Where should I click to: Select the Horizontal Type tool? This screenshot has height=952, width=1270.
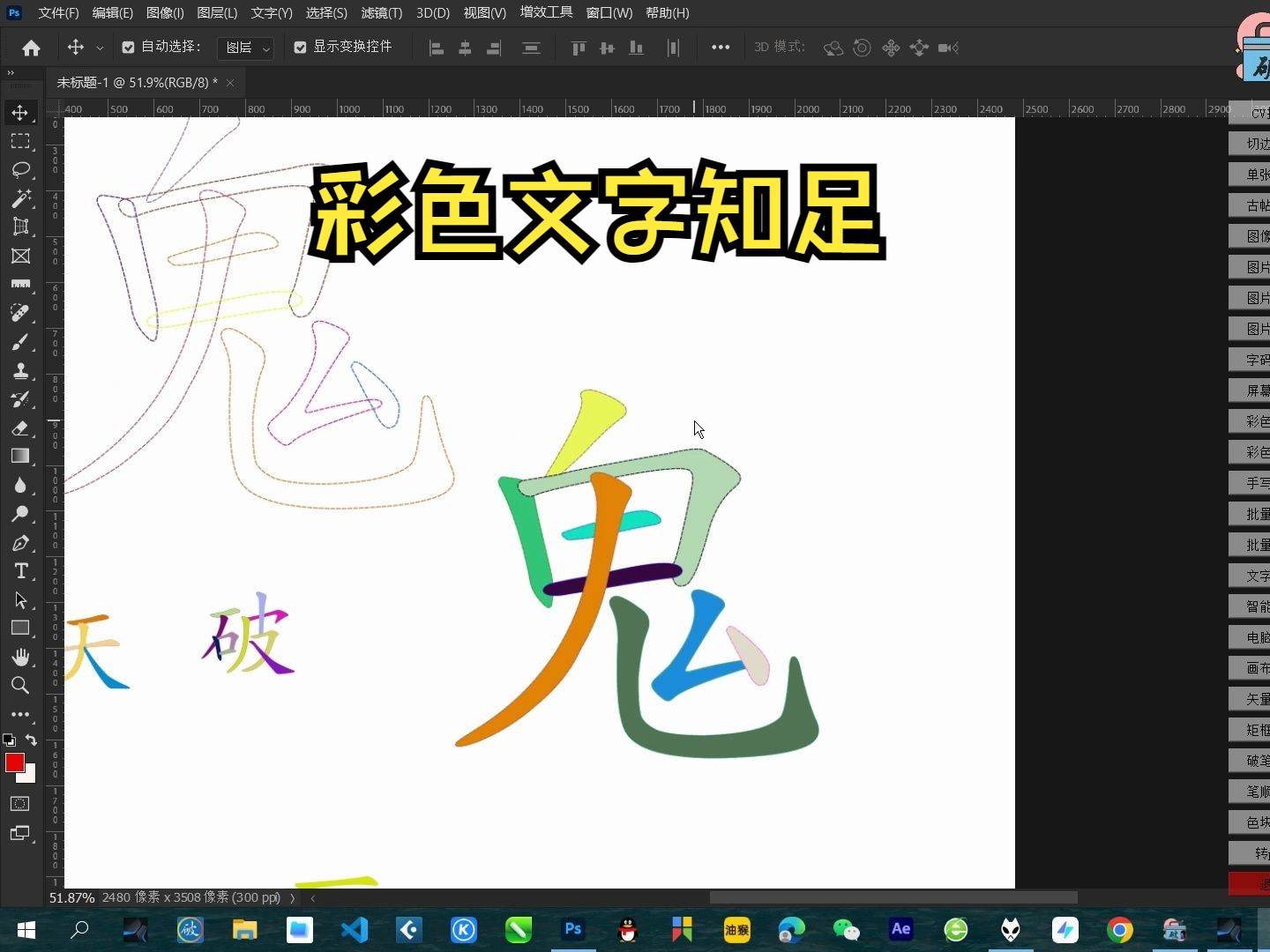click(x=20, y=570)
